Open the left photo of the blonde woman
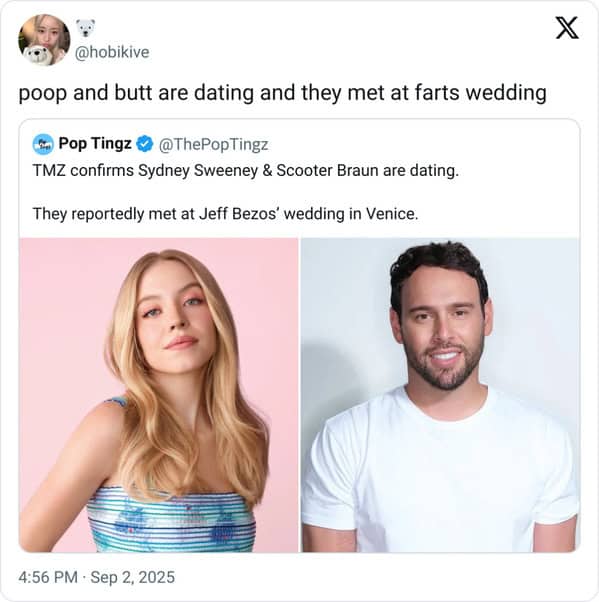This screenshot has width=599, height=602. pyautogui.click(x=159, y=395)
